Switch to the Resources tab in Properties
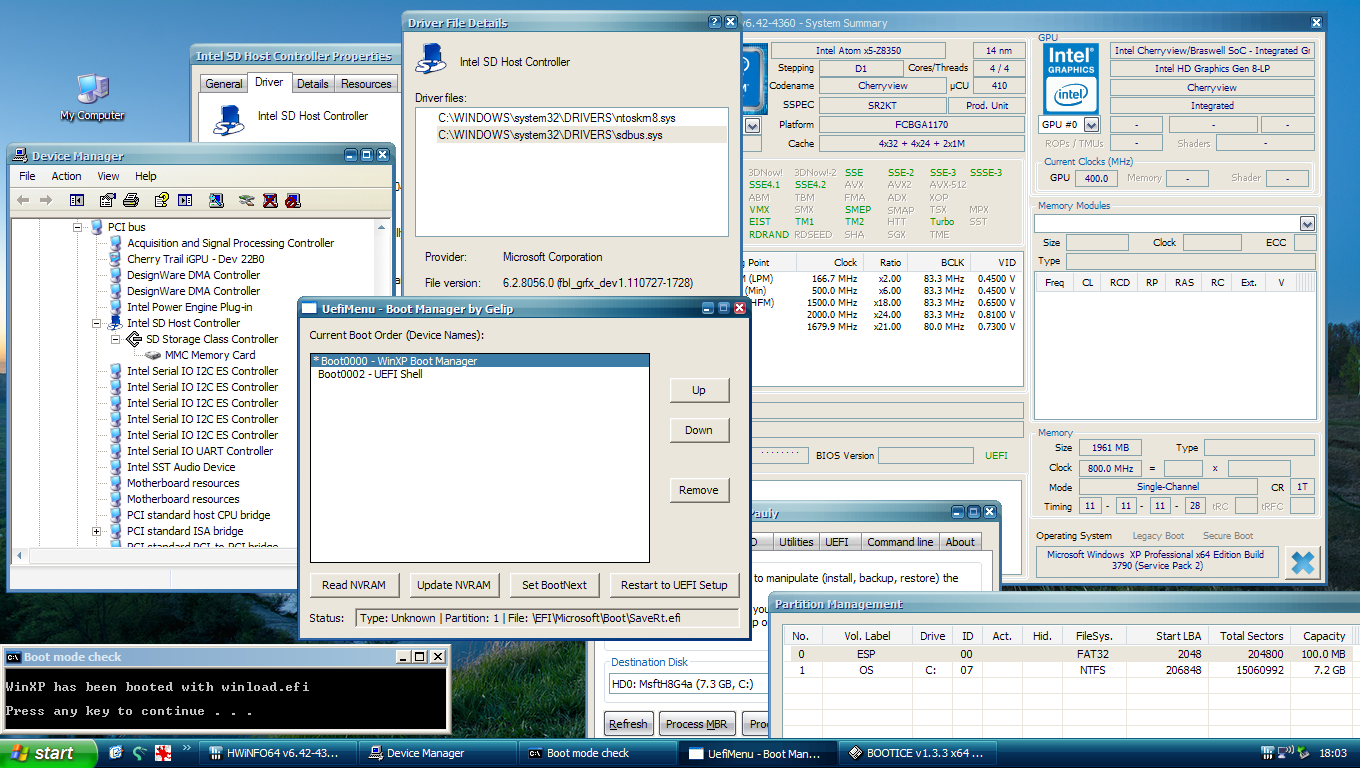Image resolution: width=1360 pixels, height=768 pixels. [x=366, y=84]
